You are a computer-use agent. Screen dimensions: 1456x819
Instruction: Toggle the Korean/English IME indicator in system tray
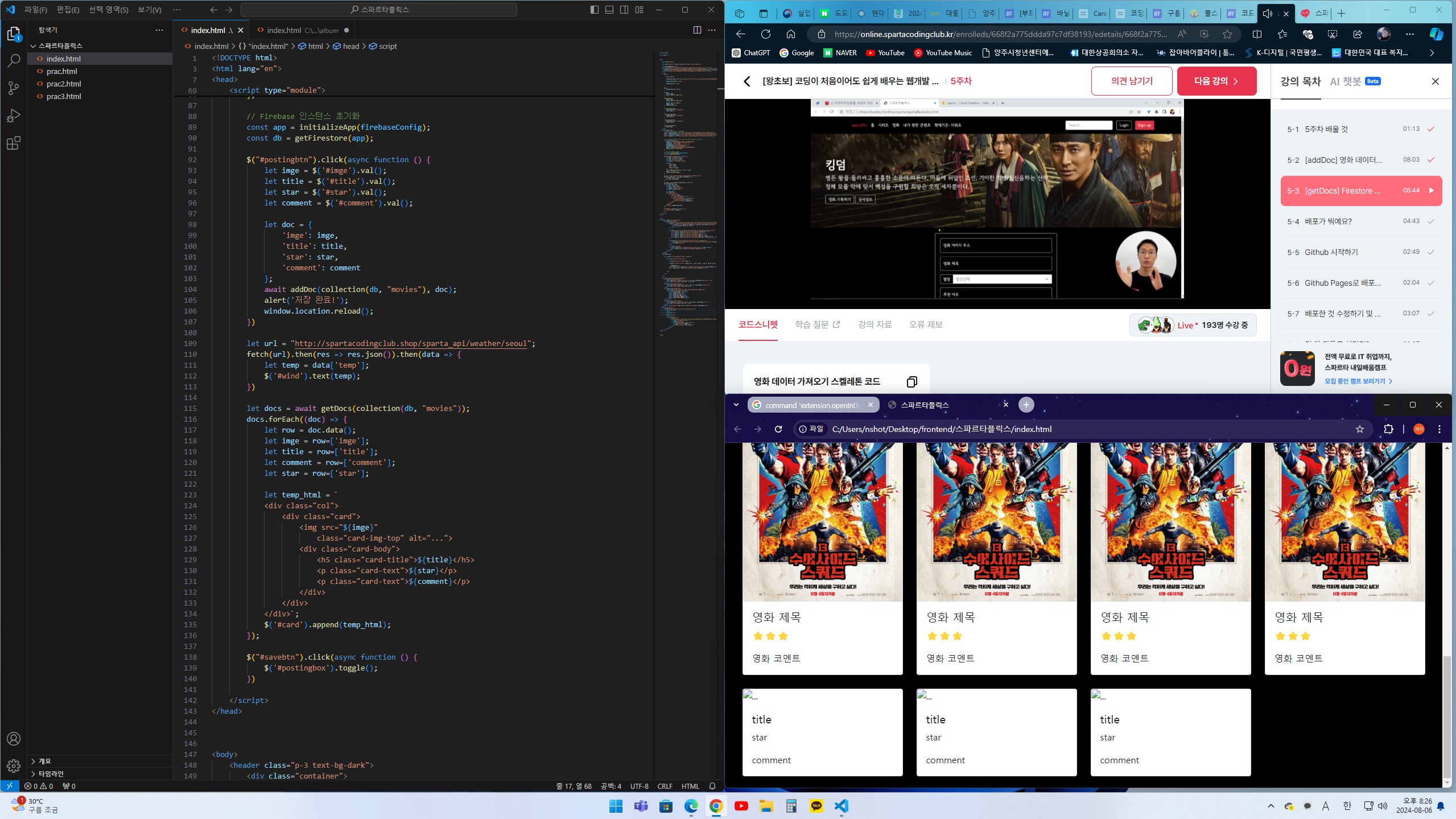pos(1347,806)
